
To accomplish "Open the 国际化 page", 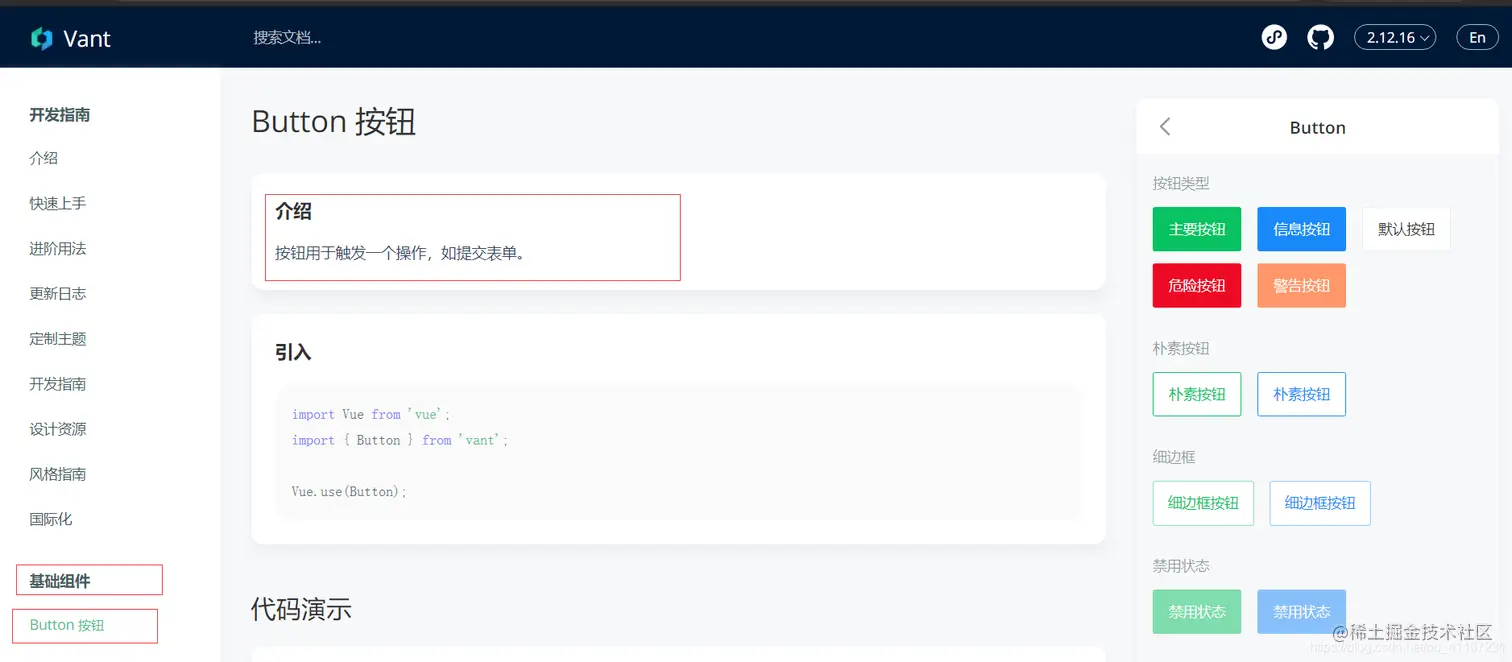I will [51, 519].
